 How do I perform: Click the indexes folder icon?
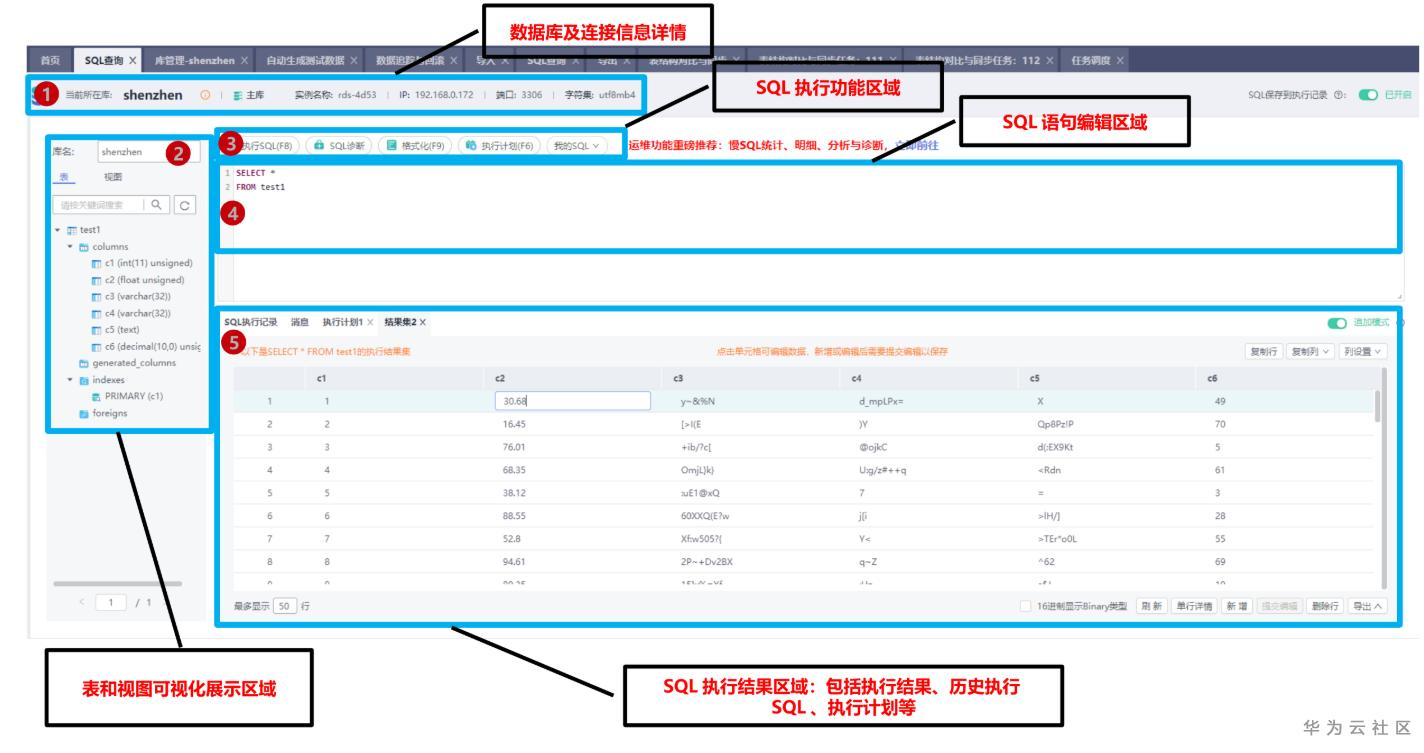[x=84, y=380]
